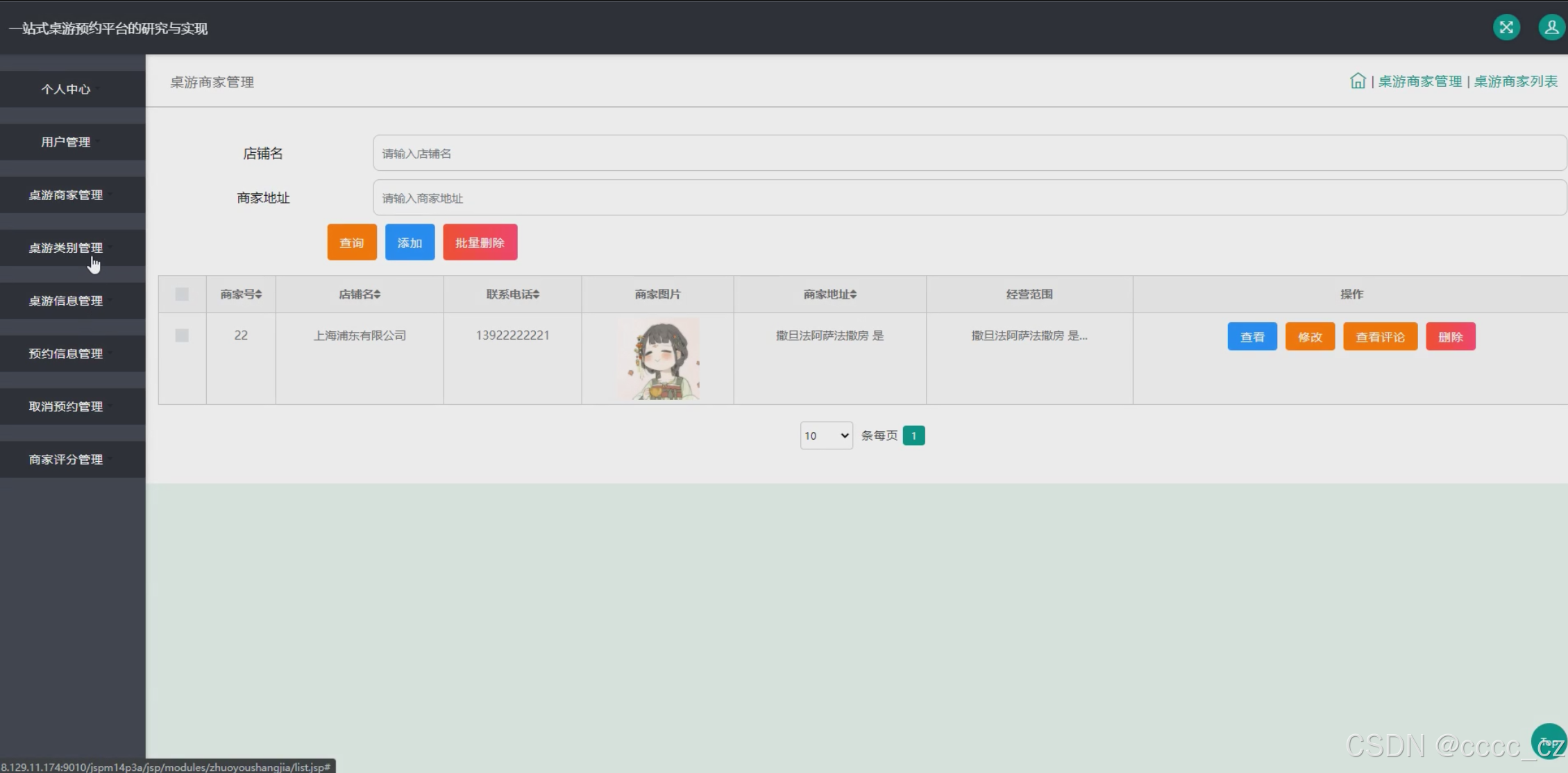Click 查看评论 button for 上海浦东有限公司

click(x=1380, y=337)
